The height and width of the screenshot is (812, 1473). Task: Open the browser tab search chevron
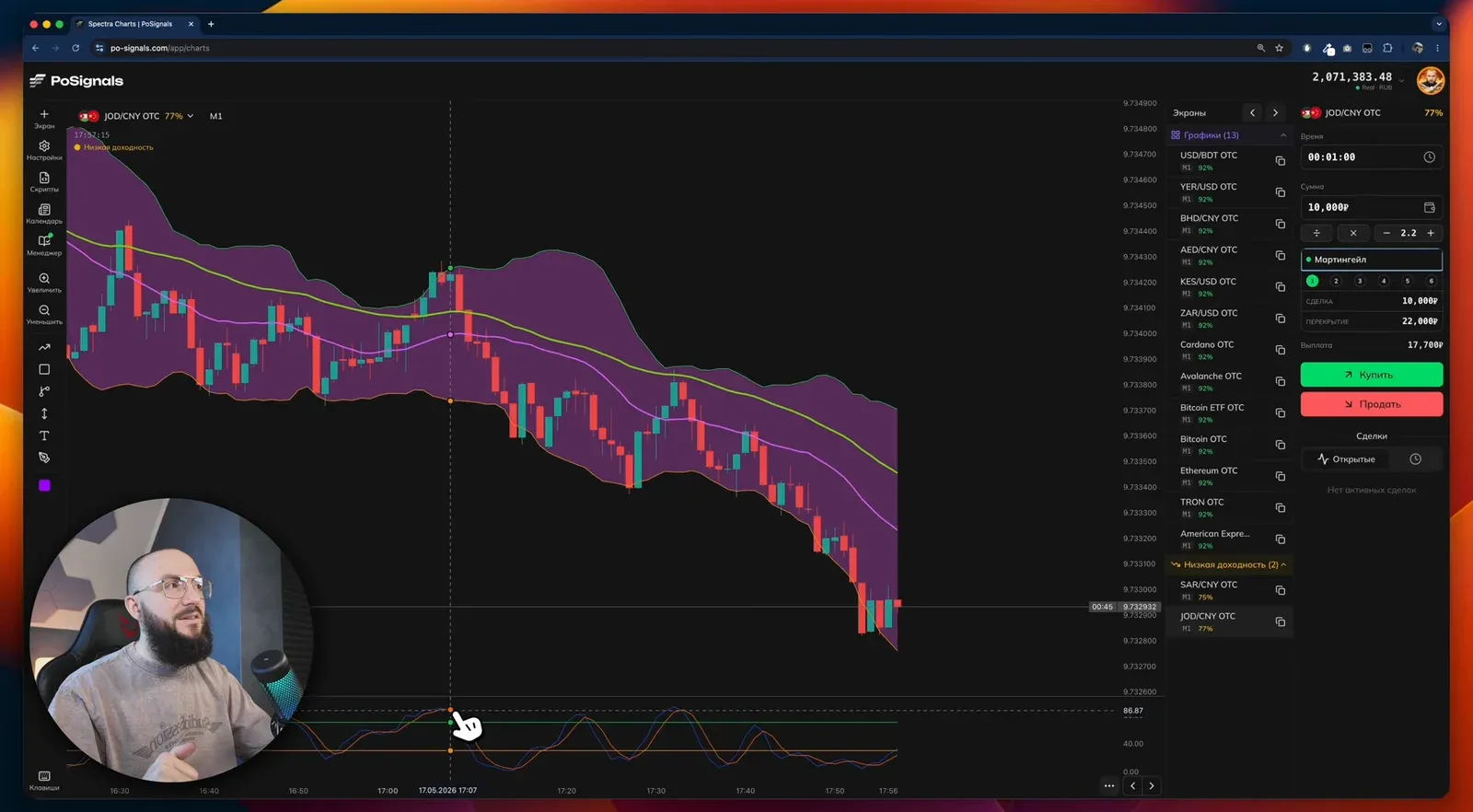[x=1438, y=24]
